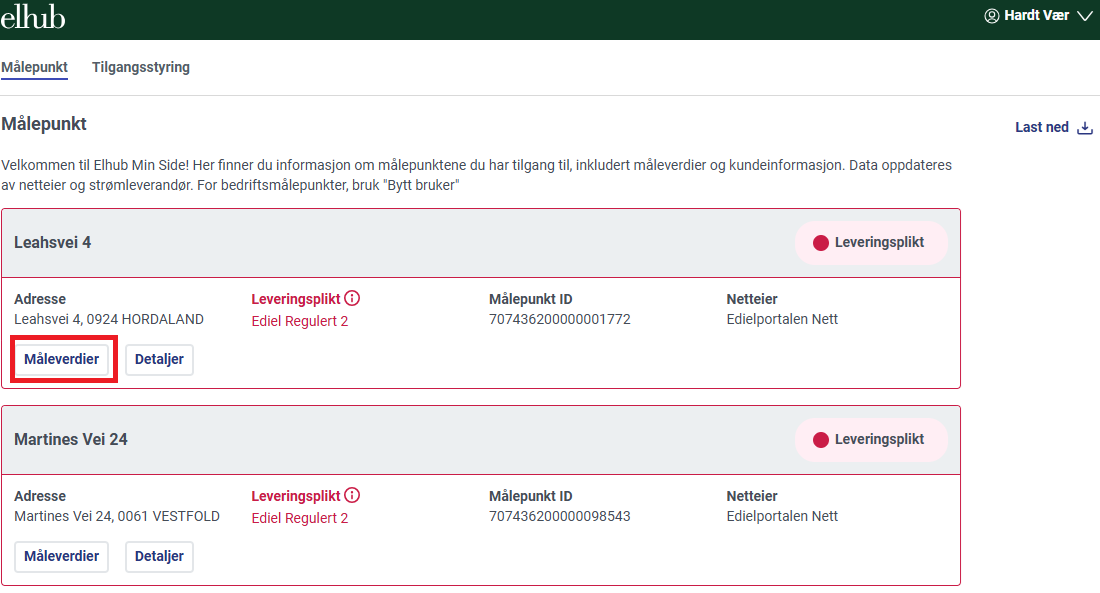Open Detaljer for Leahsvei 4

159,359
